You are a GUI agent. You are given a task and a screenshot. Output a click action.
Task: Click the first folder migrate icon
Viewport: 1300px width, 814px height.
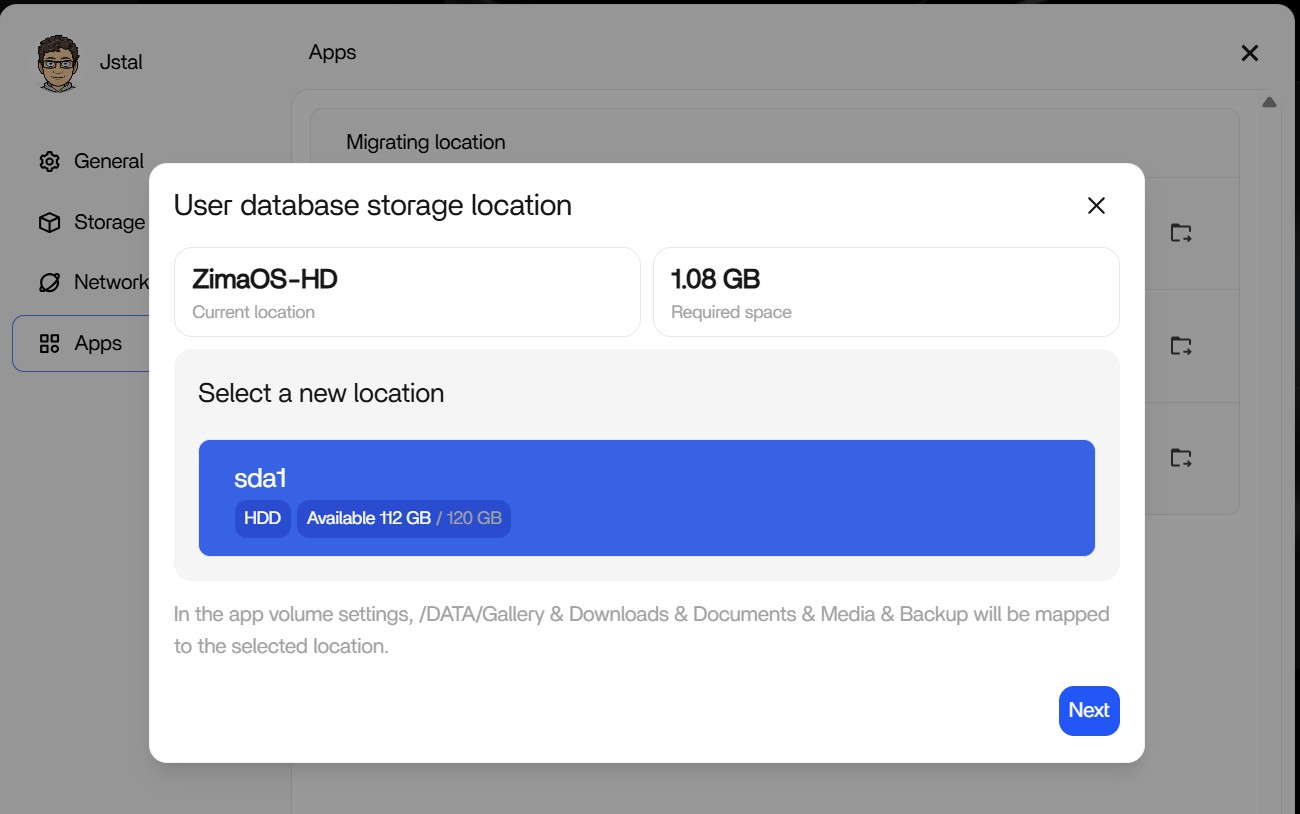click(x=1181, y=233)
